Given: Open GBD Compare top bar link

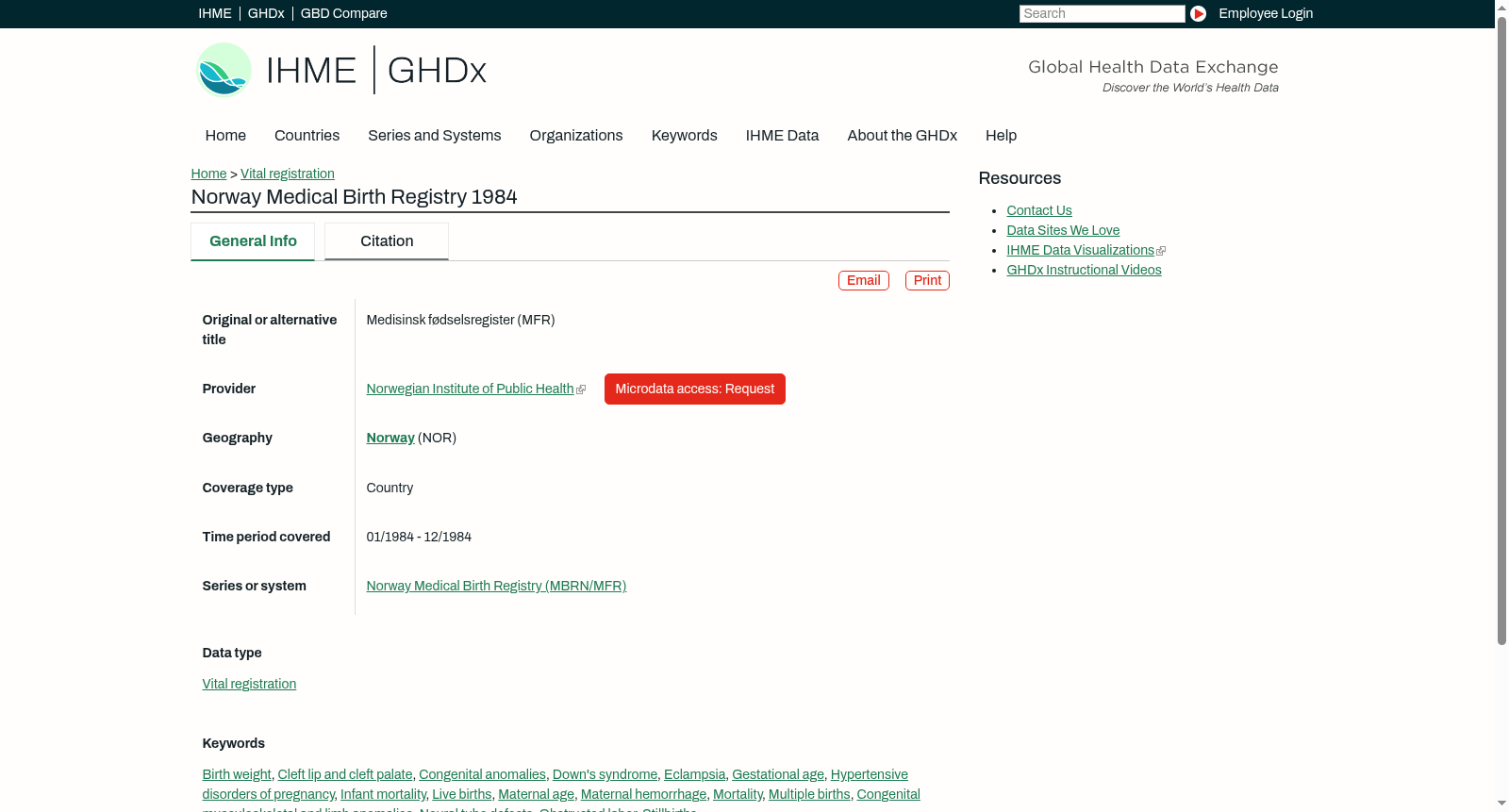Looking at the screenshot, I should coord(343,13).
